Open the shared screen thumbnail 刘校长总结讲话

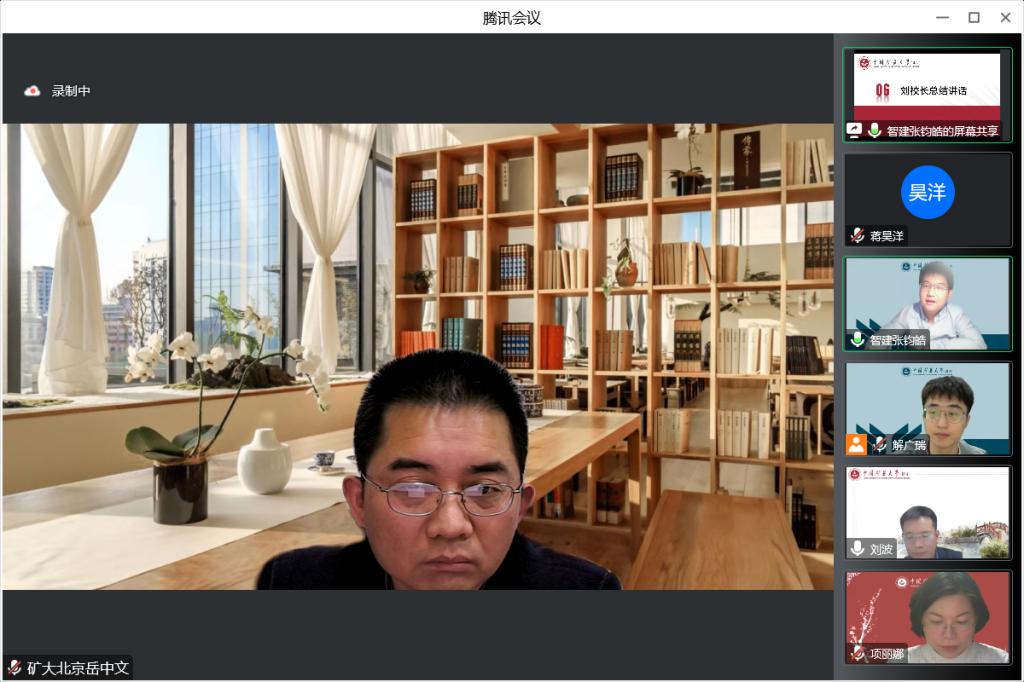[927, 88]
